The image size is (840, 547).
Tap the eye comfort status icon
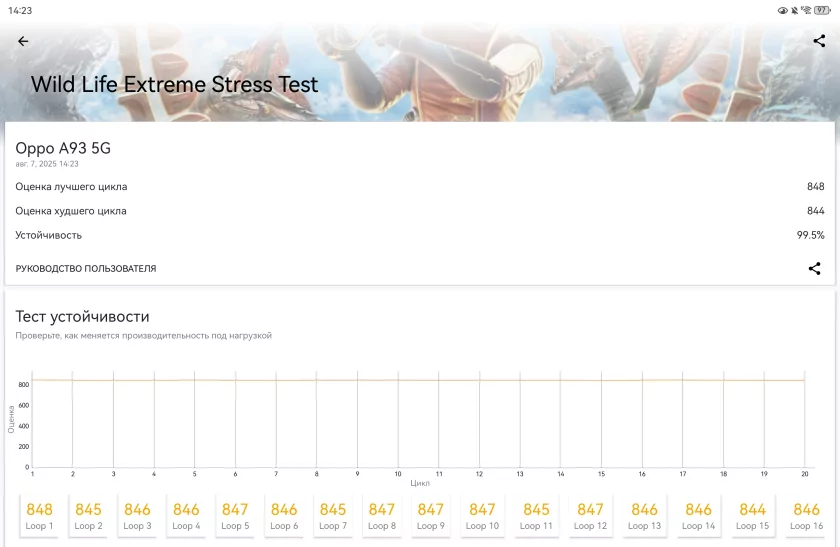tap(783, 10)
